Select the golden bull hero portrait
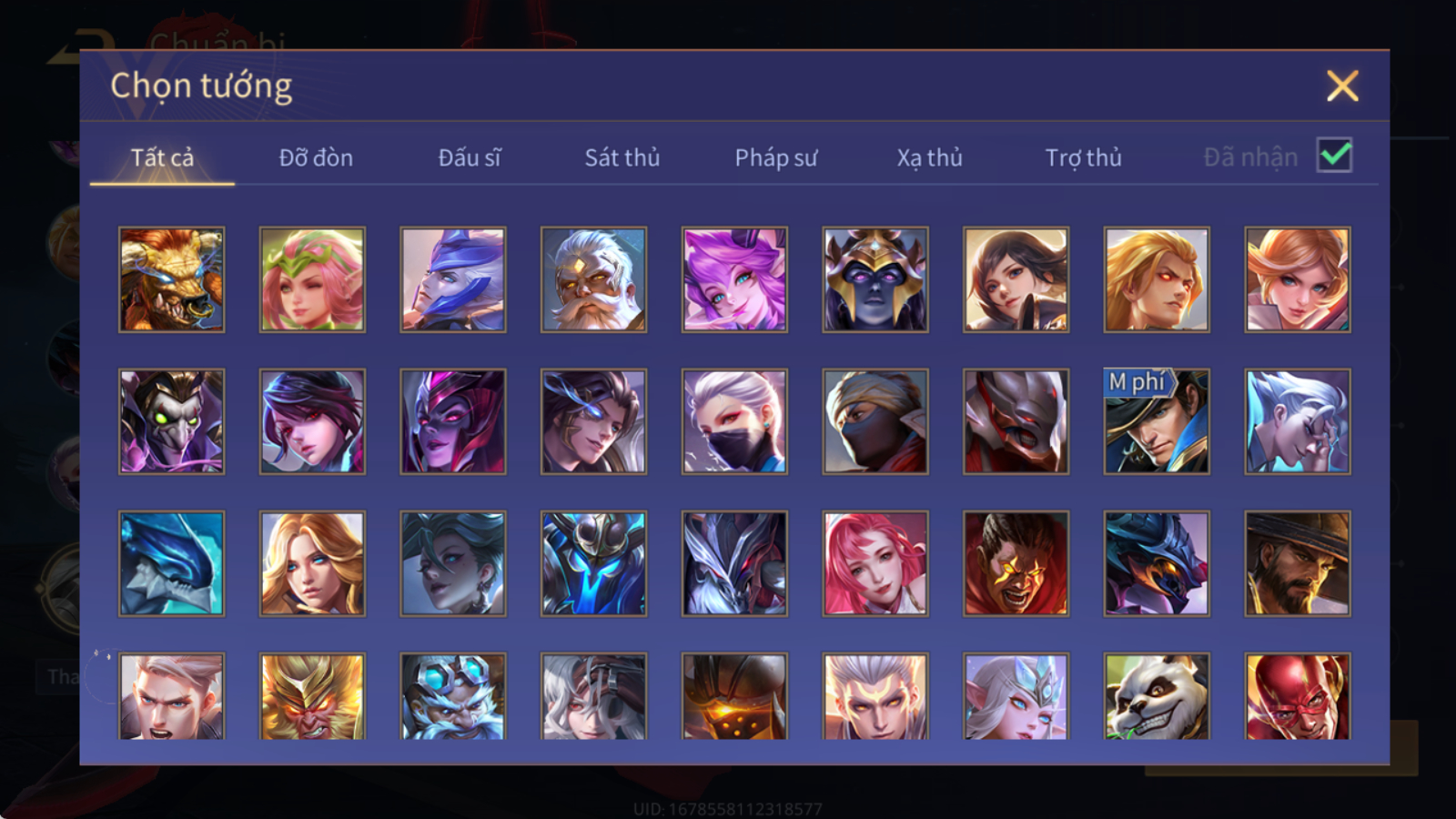1456x819 pixels. tap(171, 279)
